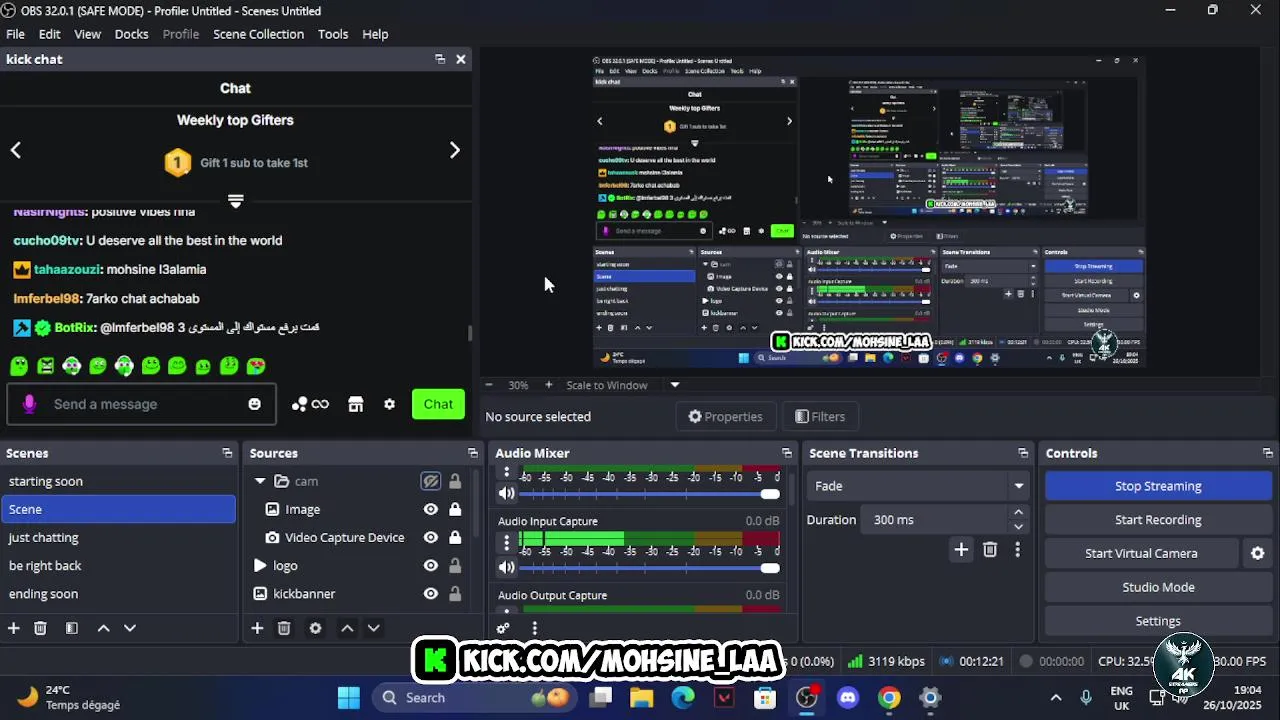Open advanced audio properties
The width and height of the screenshot is (1280, 720).
coord(503,628)
